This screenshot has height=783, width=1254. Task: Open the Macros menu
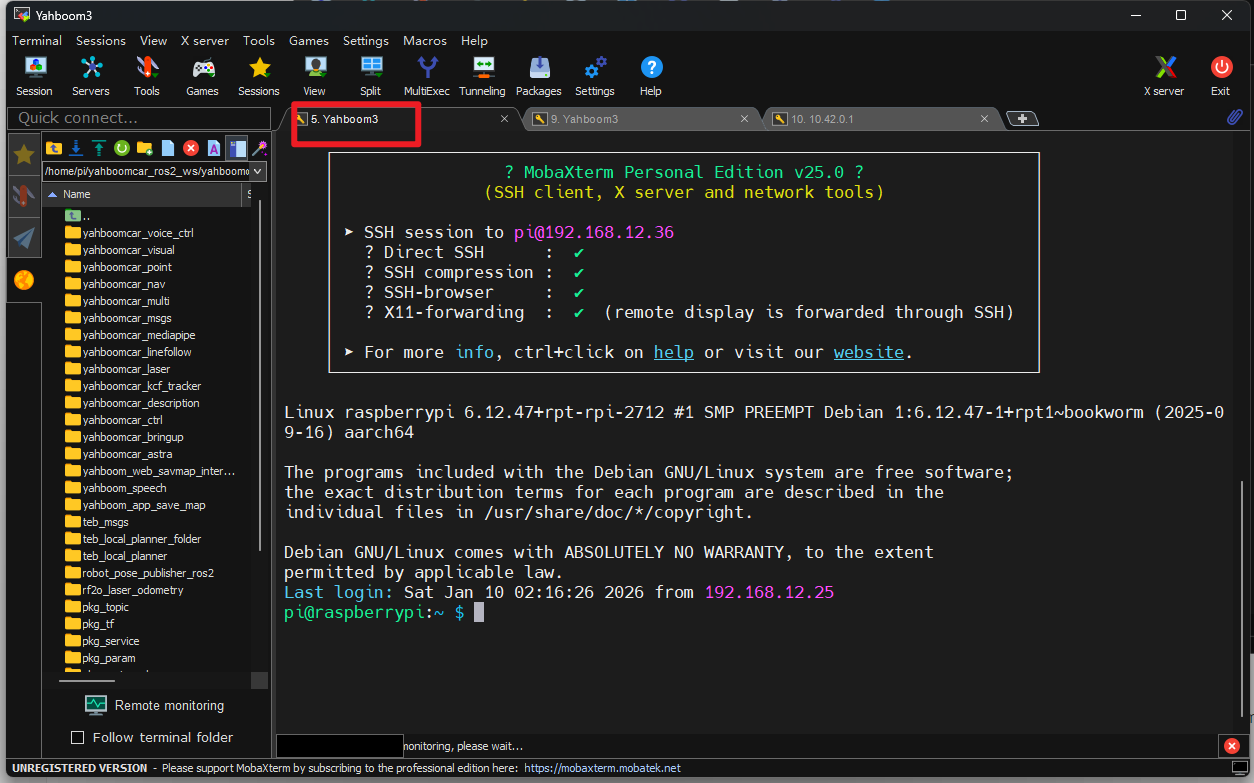click(x=424, y=41)
